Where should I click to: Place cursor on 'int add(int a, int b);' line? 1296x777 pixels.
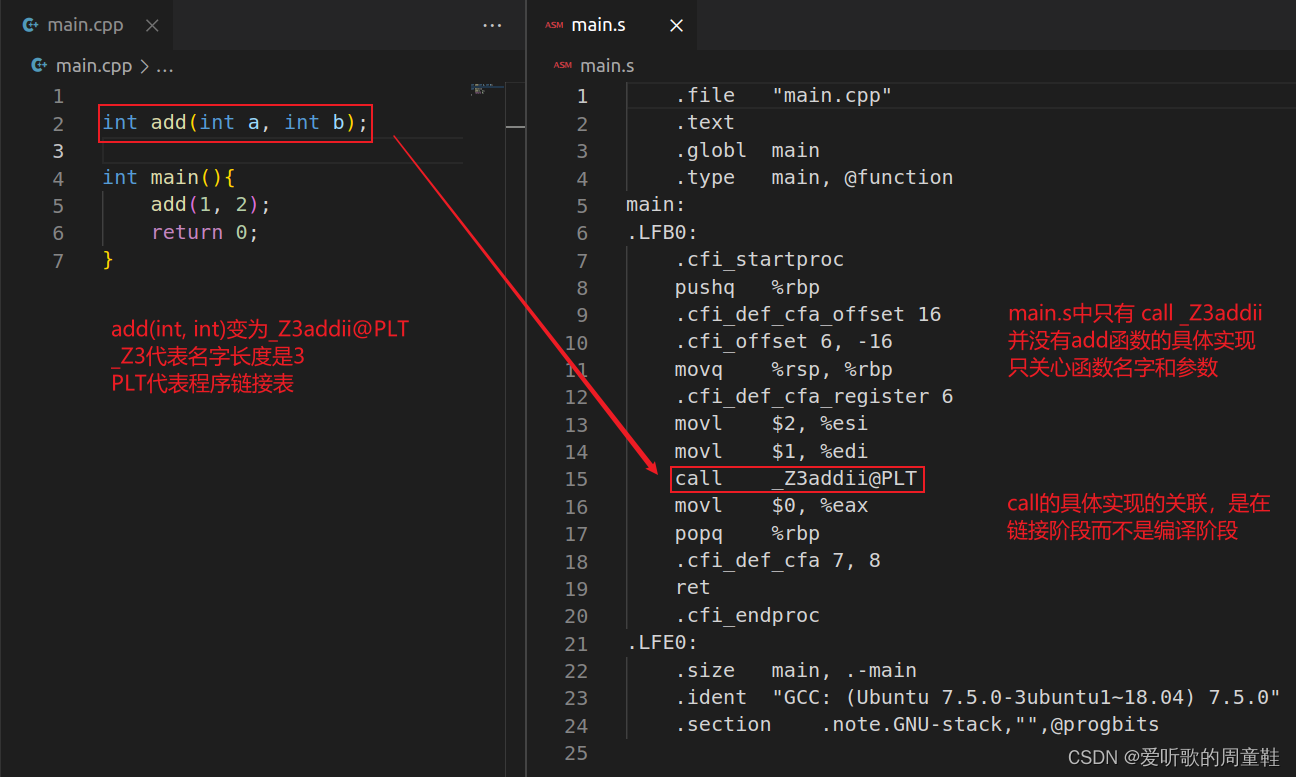[x=235, y=122]
